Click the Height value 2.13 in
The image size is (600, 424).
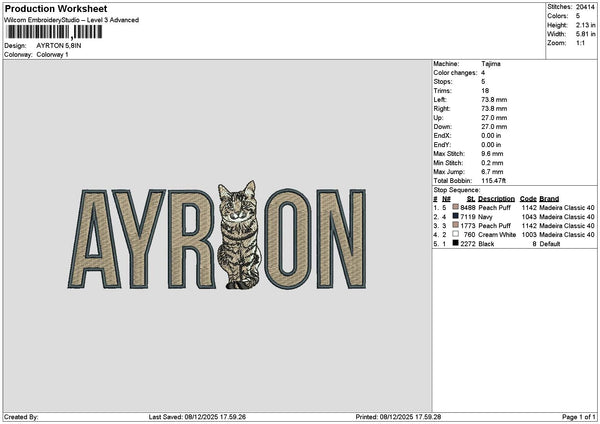[585, 25]
